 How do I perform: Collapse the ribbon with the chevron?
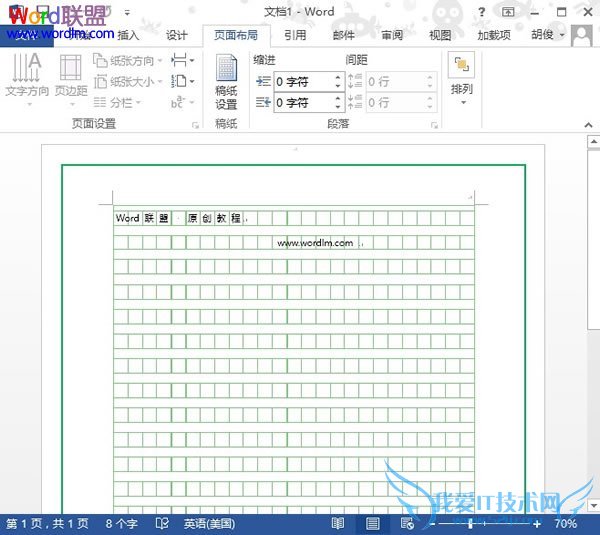click(589, 125)
